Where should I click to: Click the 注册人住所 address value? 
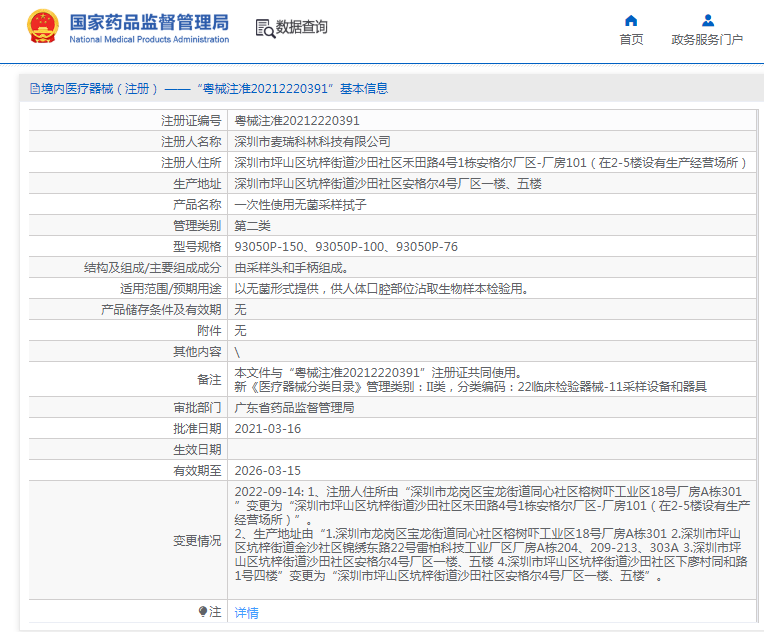[490, 163]
